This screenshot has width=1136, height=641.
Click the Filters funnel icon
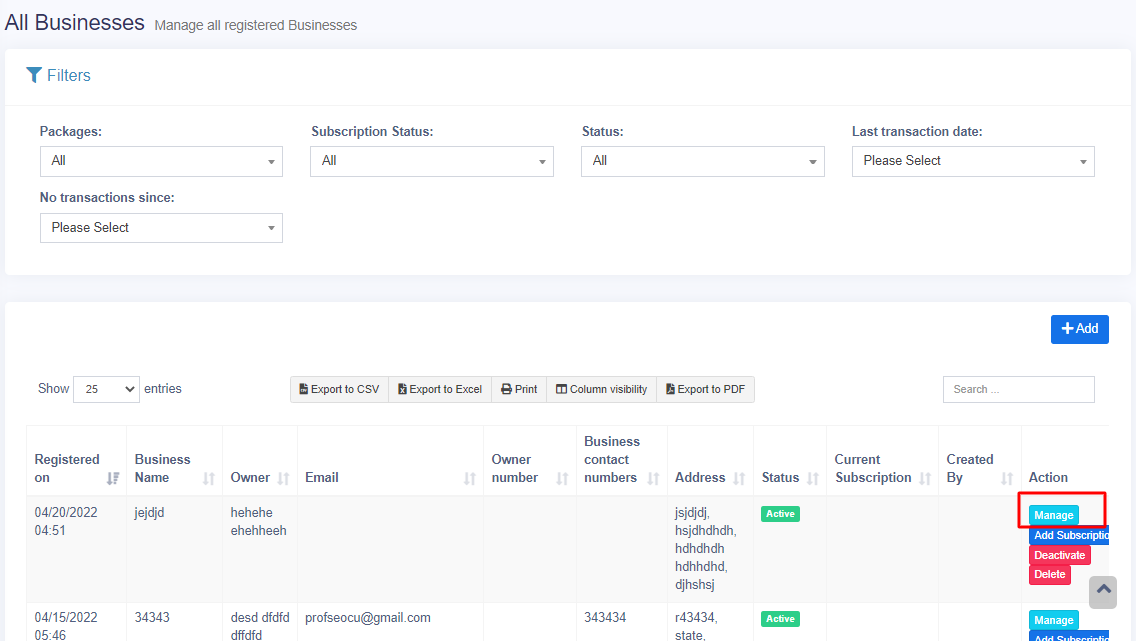34,75
